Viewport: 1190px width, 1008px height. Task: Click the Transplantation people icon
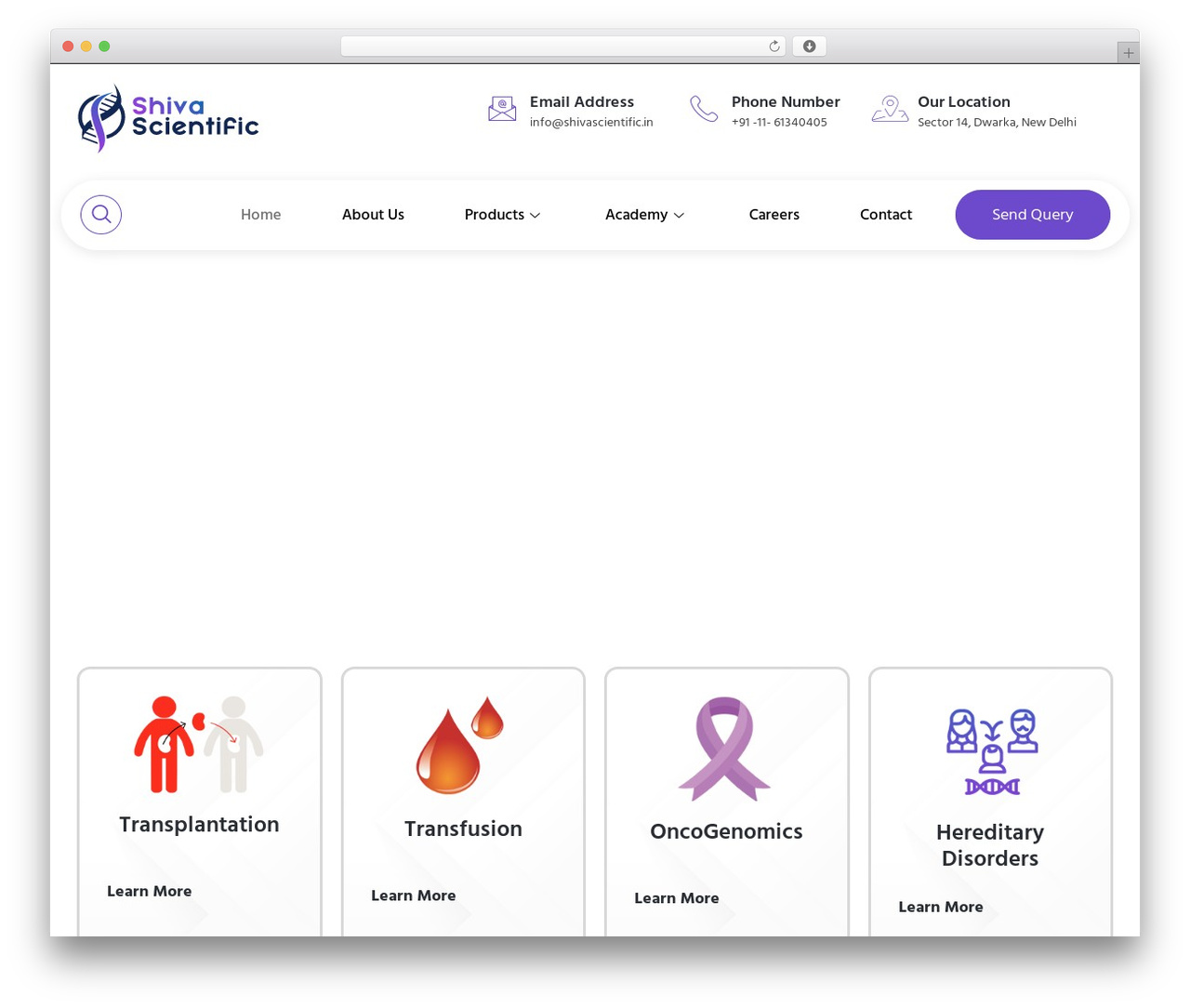coord(199,745)
